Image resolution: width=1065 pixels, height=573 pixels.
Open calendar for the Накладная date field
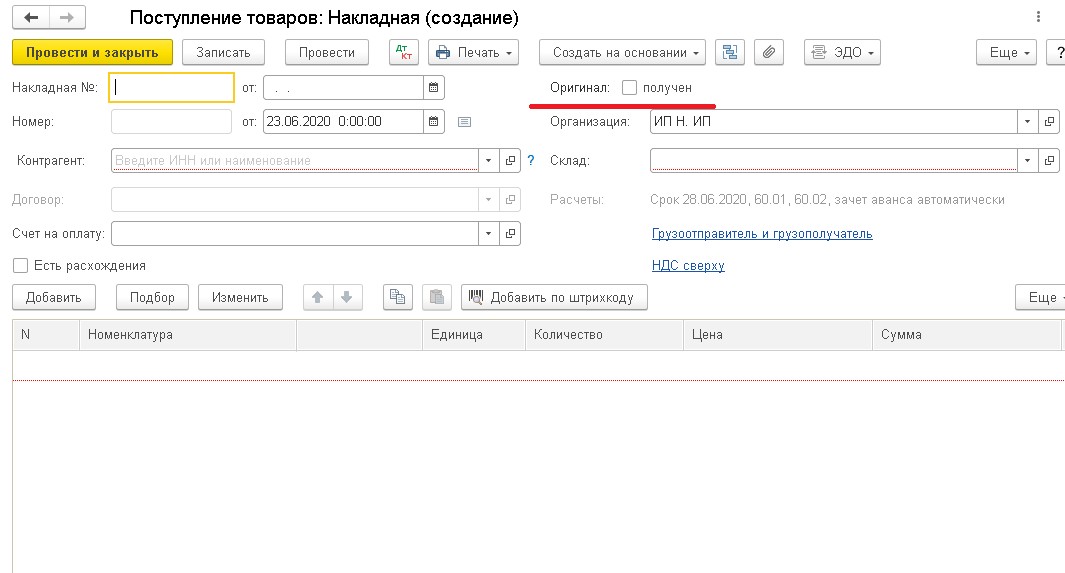tap(433, 88)
